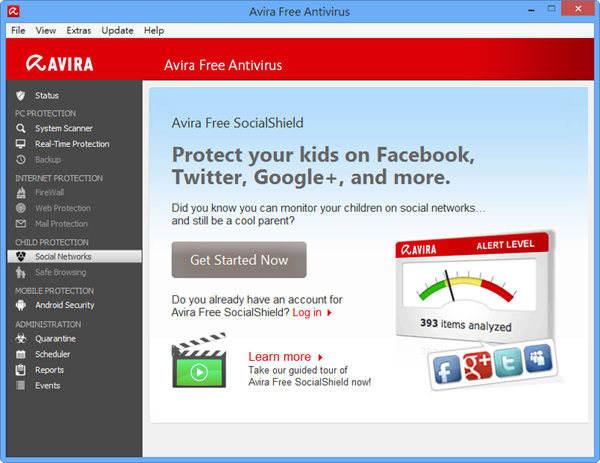Click the Avira logo in title bar
This screenshot has height=463, width=600.
click(x=13, y=11)
